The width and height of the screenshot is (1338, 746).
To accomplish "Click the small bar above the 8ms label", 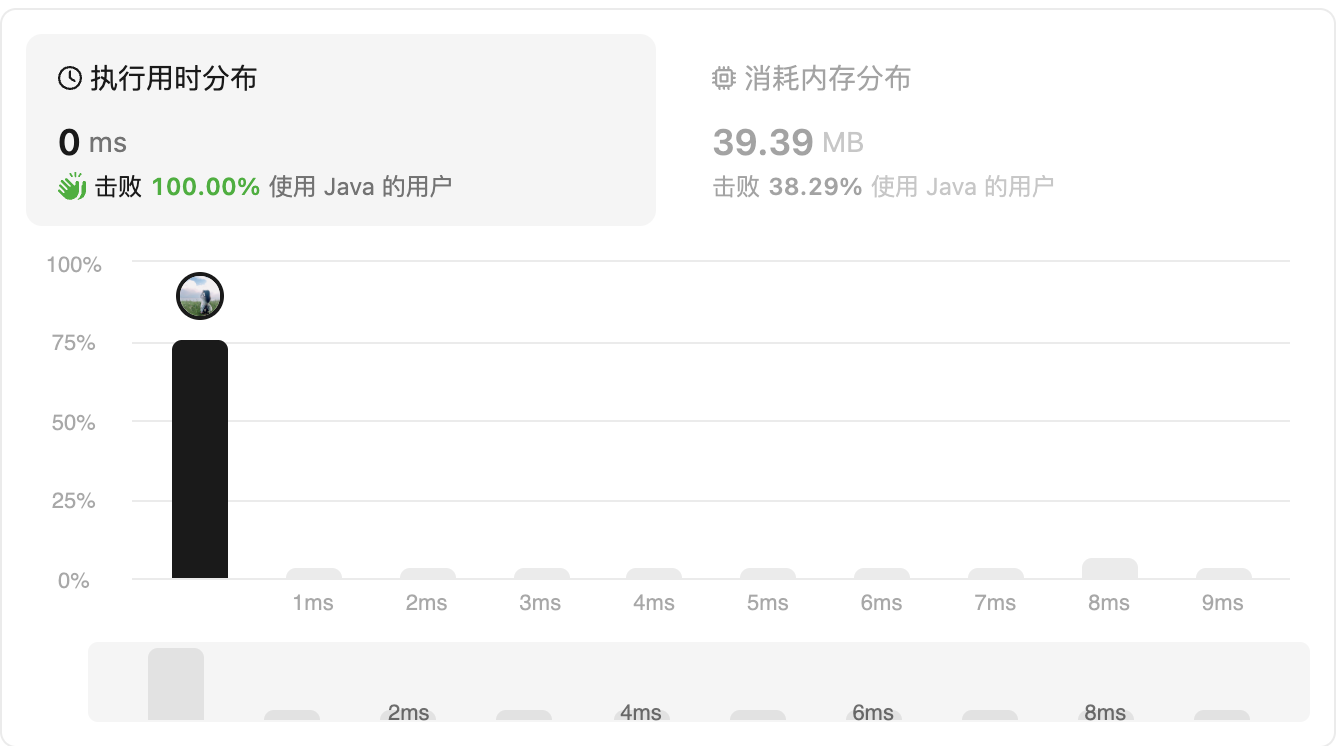I will (x=1109, y=570).
